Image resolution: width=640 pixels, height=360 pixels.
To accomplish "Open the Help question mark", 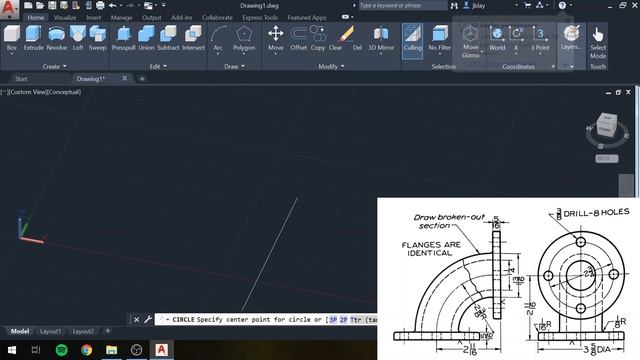I will pyautogui.click(x=562, y=5).
